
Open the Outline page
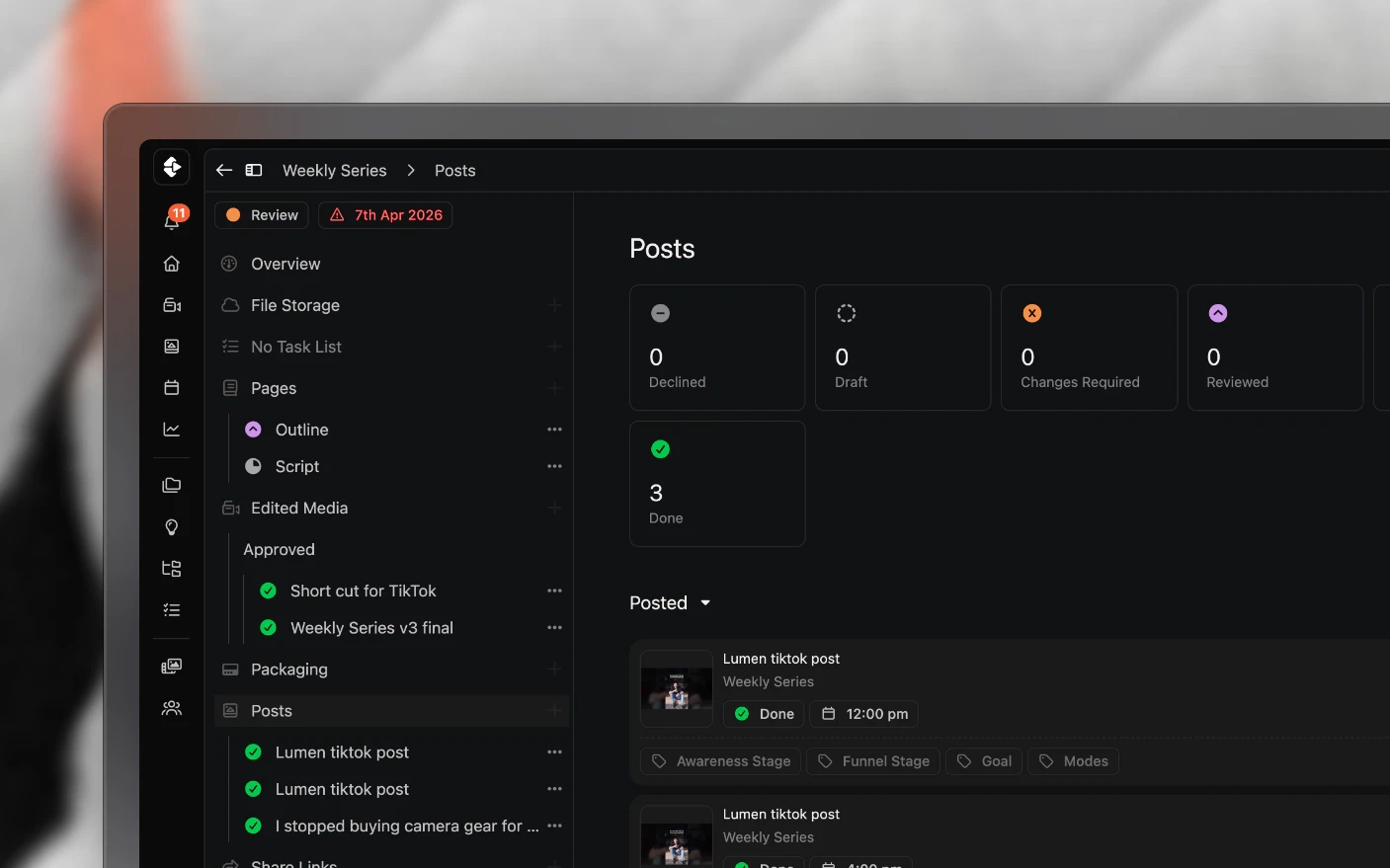point(302,430)
